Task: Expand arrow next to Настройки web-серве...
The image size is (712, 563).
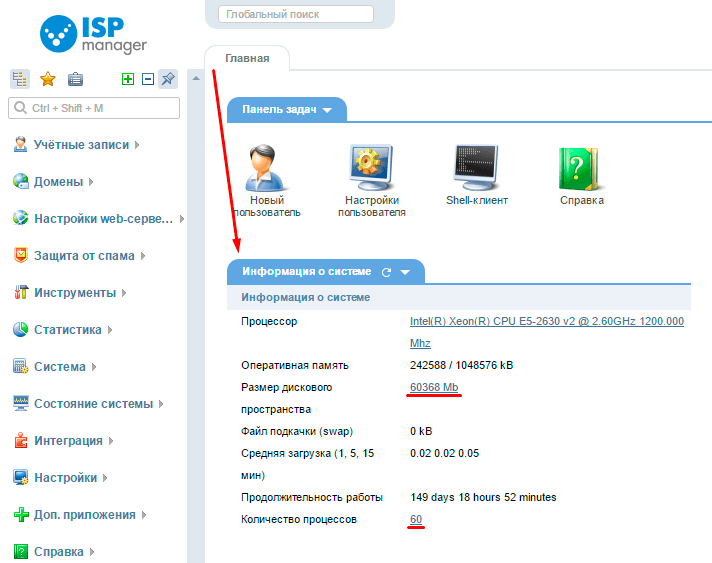Action: coord(182,219)
